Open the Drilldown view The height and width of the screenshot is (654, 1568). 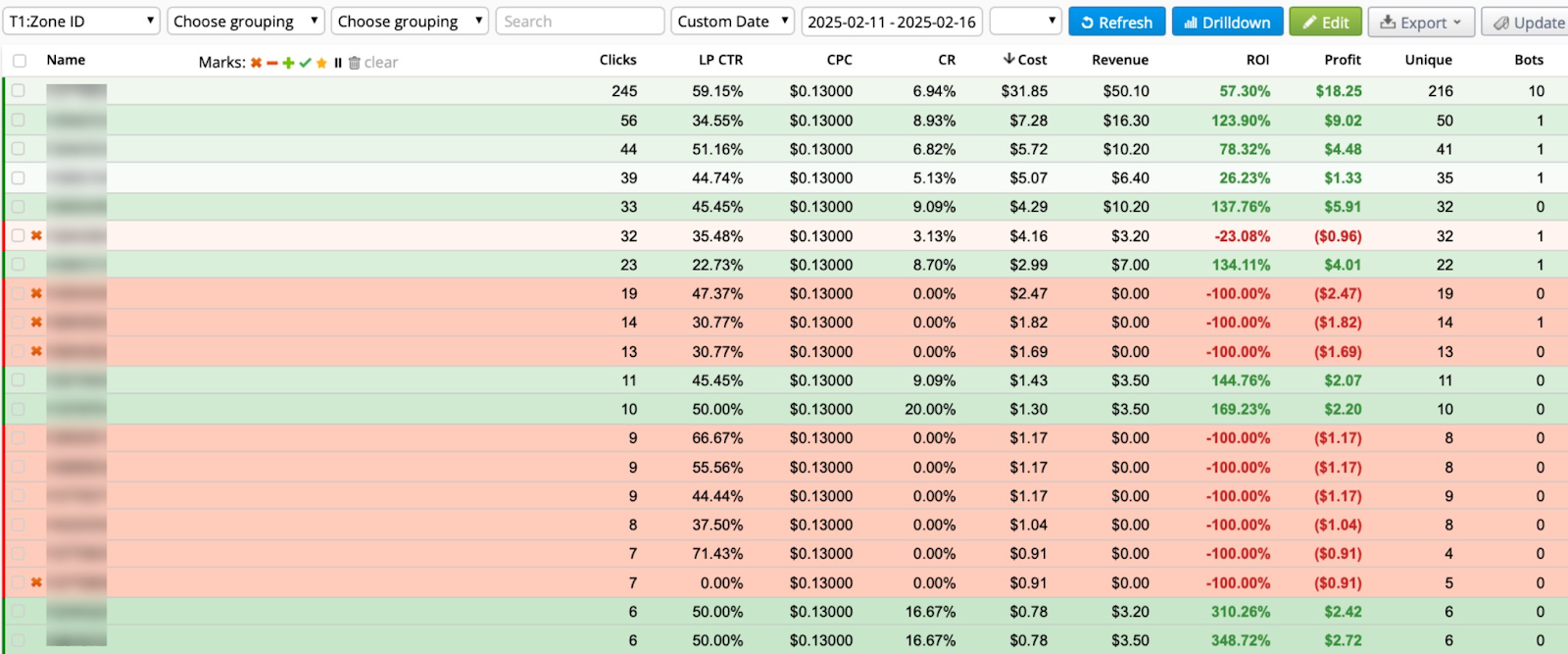point(1227,22)
